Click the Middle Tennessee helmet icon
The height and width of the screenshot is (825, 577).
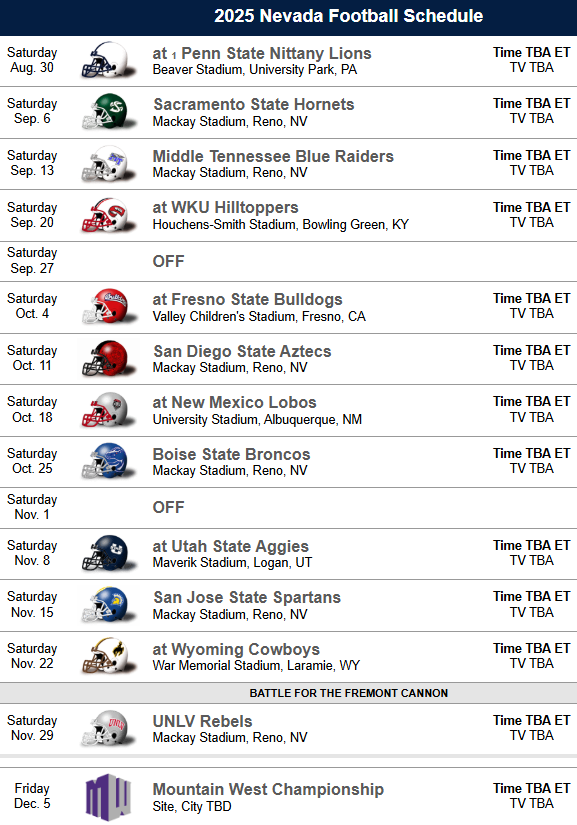pos(107,164)
